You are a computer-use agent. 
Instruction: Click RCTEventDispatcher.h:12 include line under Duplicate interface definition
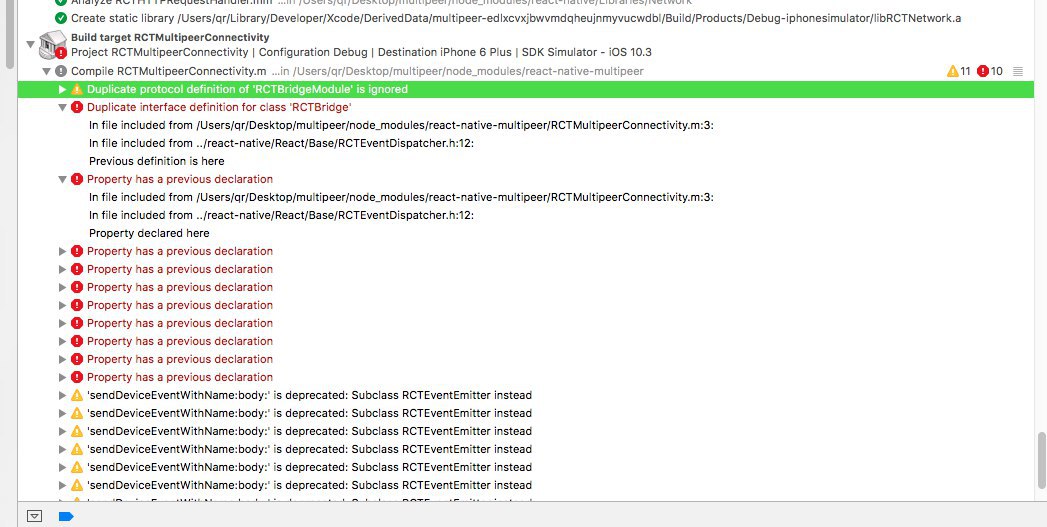point(281,143)
